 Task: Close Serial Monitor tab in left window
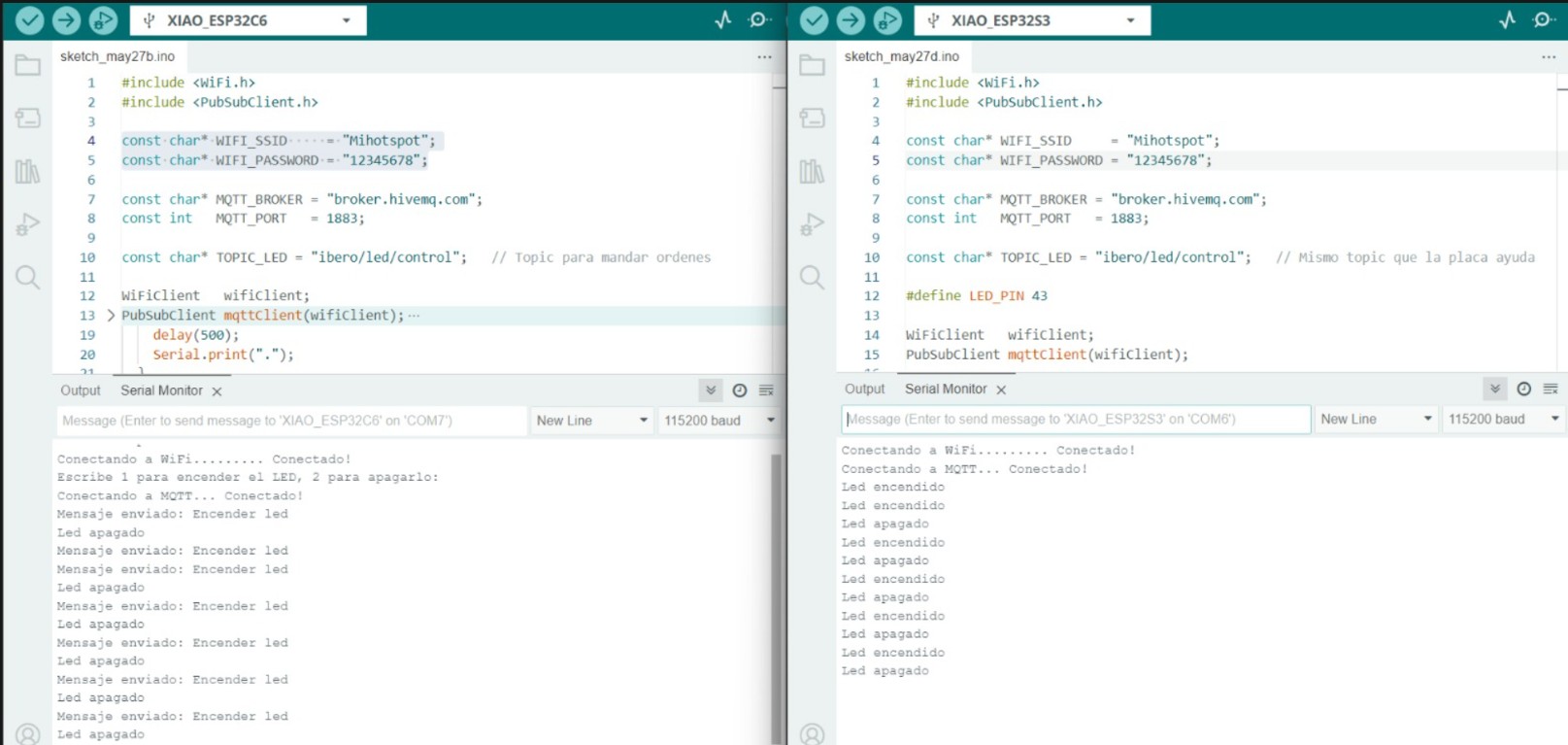point(217,391)
